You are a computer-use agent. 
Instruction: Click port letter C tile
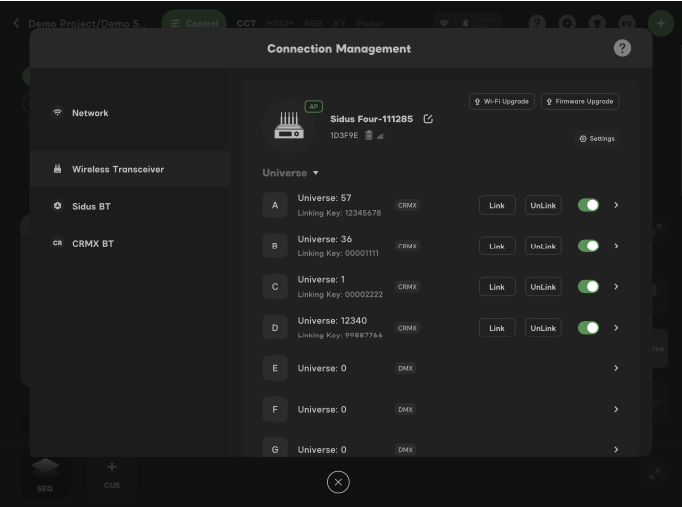(275, 287)
